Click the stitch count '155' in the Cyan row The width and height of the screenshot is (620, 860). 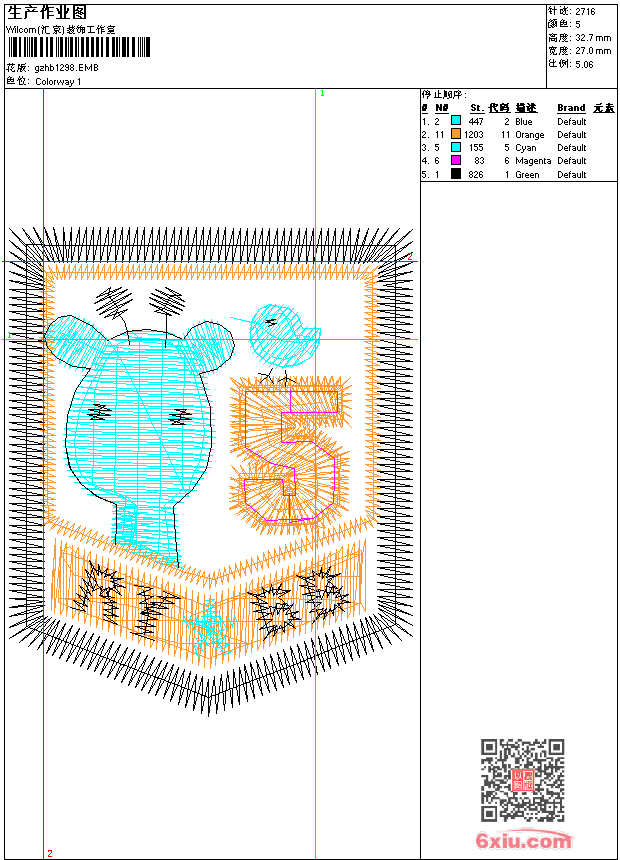pos(476,148)
